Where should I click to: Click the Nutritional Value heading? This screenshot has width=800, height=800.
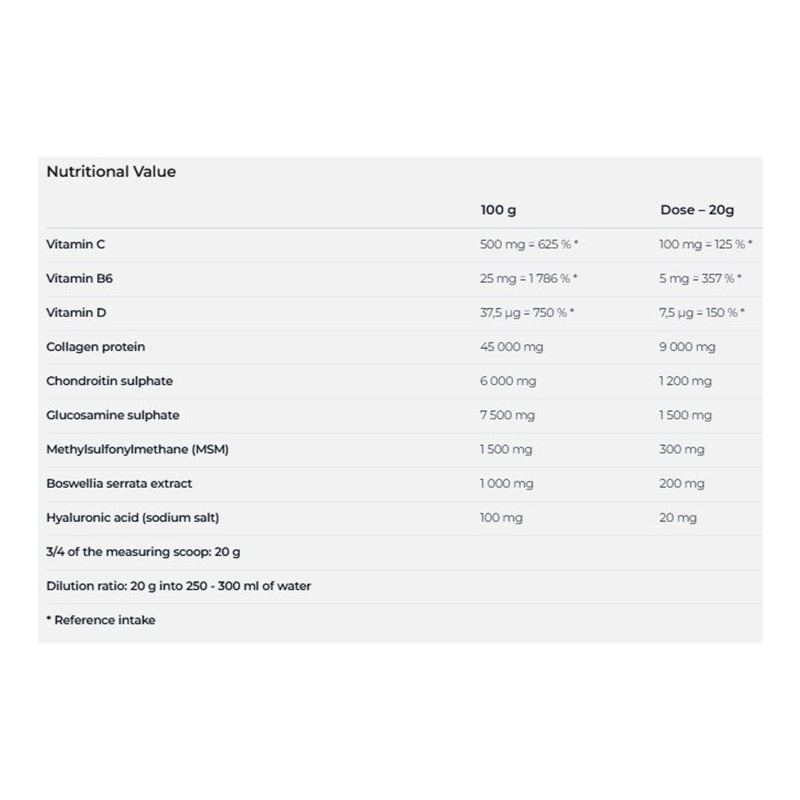point(111,172)
